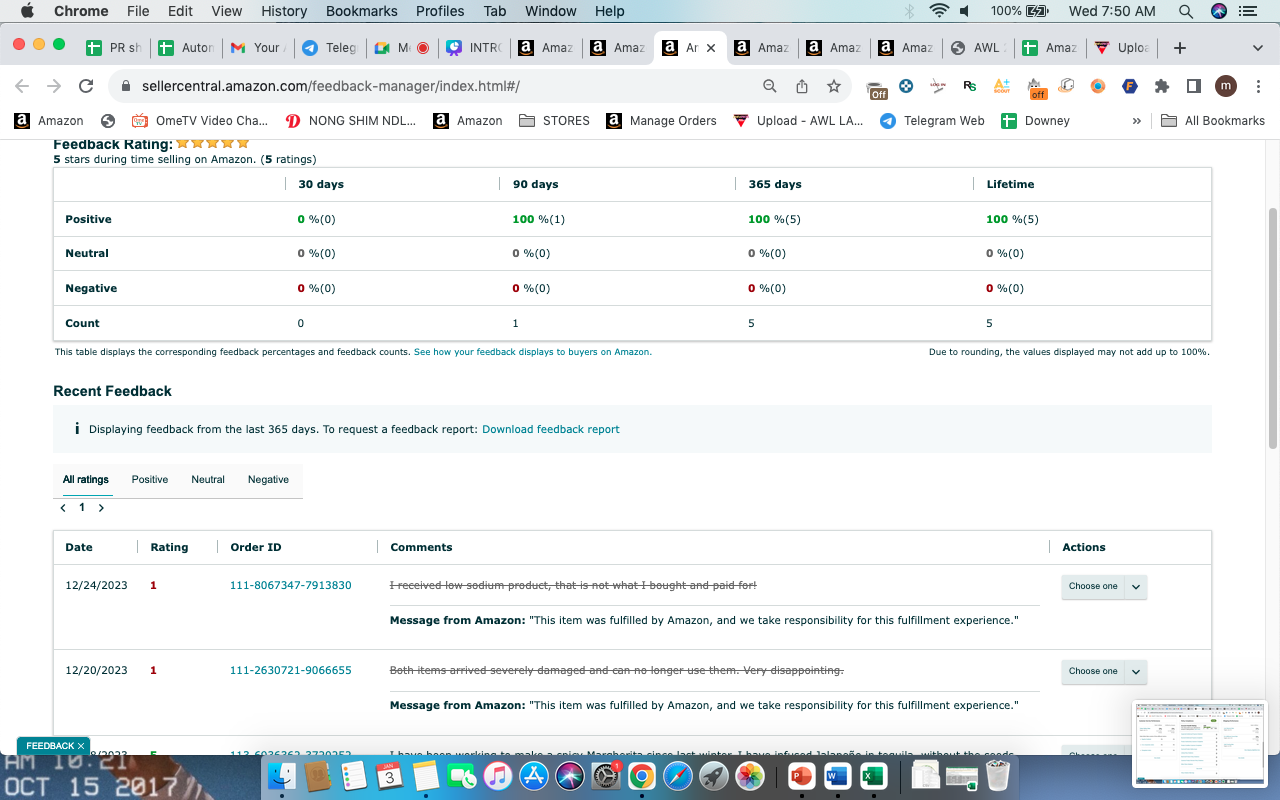The width and height of the screenshot is (1280, 800).
Task: Open the 'NONG SHIM NDL...' bookmark
Action: click(x=350, y=121)
